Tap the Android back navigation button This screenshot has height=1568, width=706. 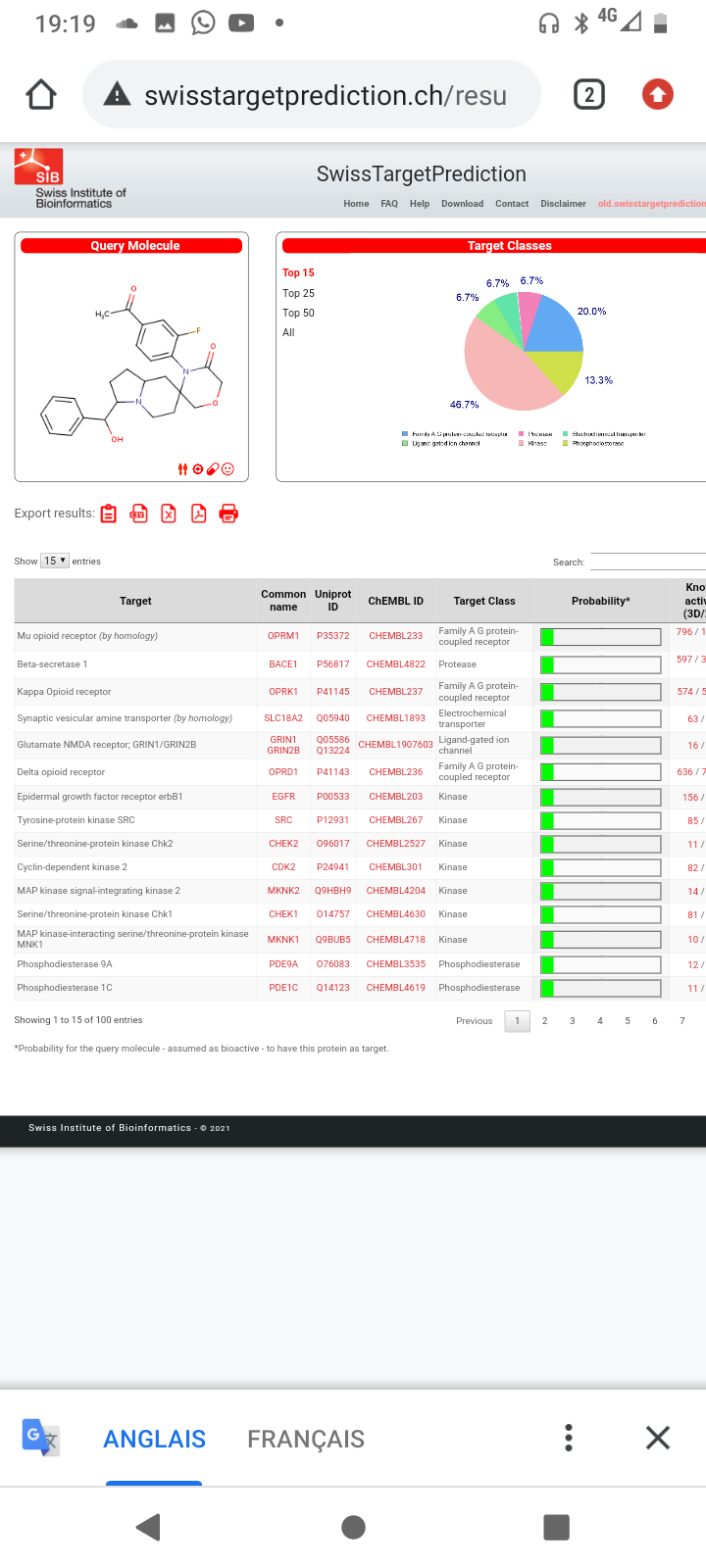click(x=149, y=1527)
